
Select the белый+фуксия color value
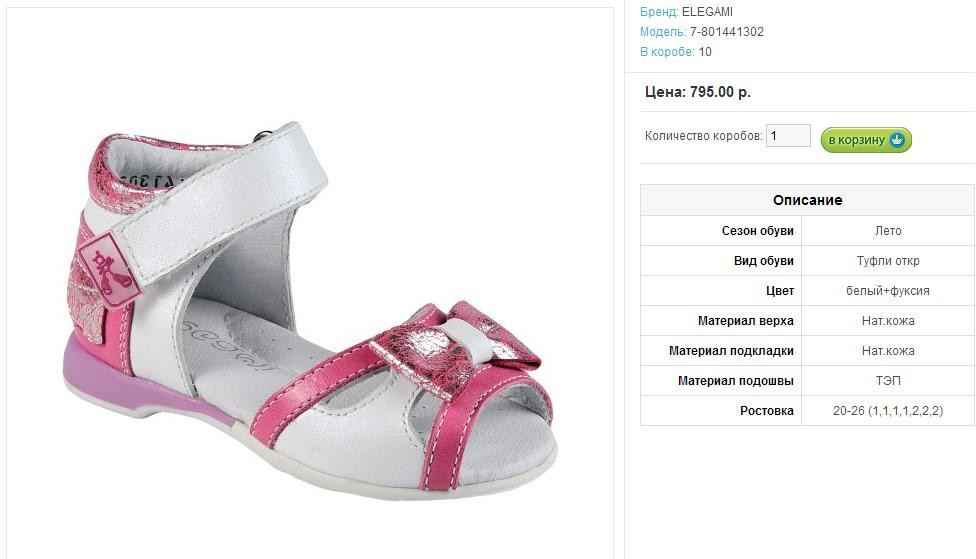(888, 291)
